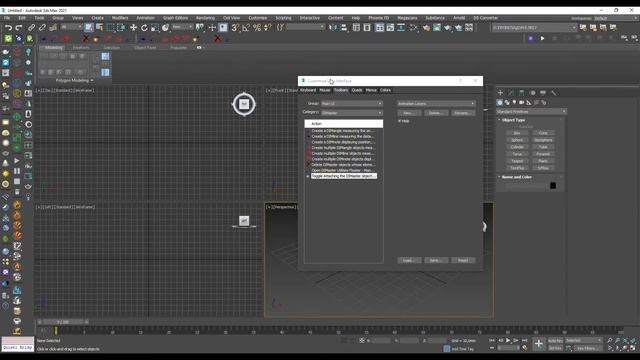Activate the Bind to Space Warp tool

click(53, 28)
